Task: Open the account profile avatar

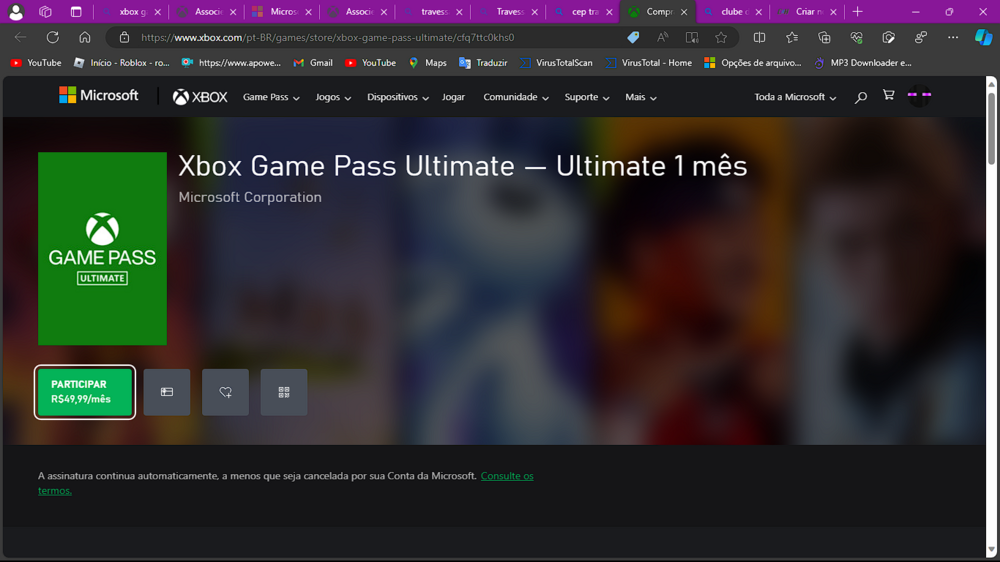Action: [919, 96]
